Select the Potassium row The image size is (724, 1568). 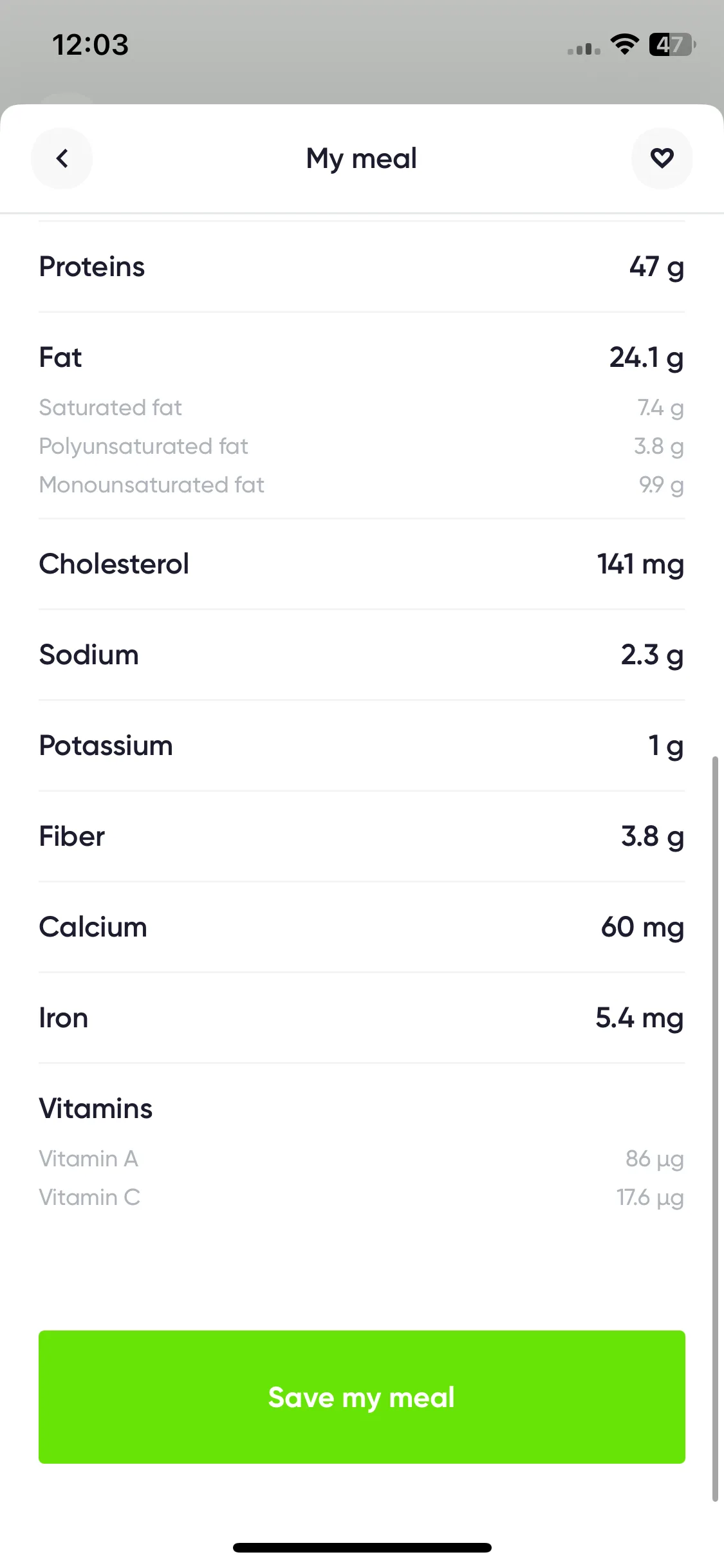click(x=362, y=745)
